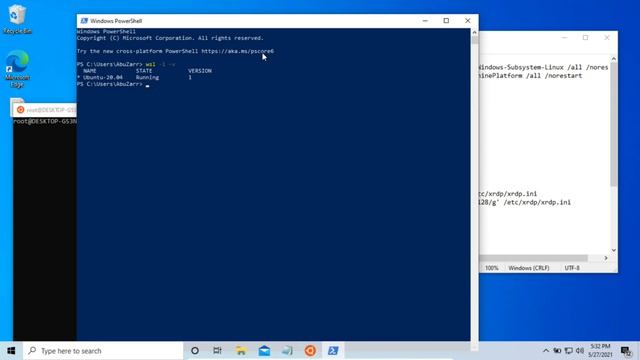
Task: Click the Cortana circle on the taskbar
Action: click(195, 351)
